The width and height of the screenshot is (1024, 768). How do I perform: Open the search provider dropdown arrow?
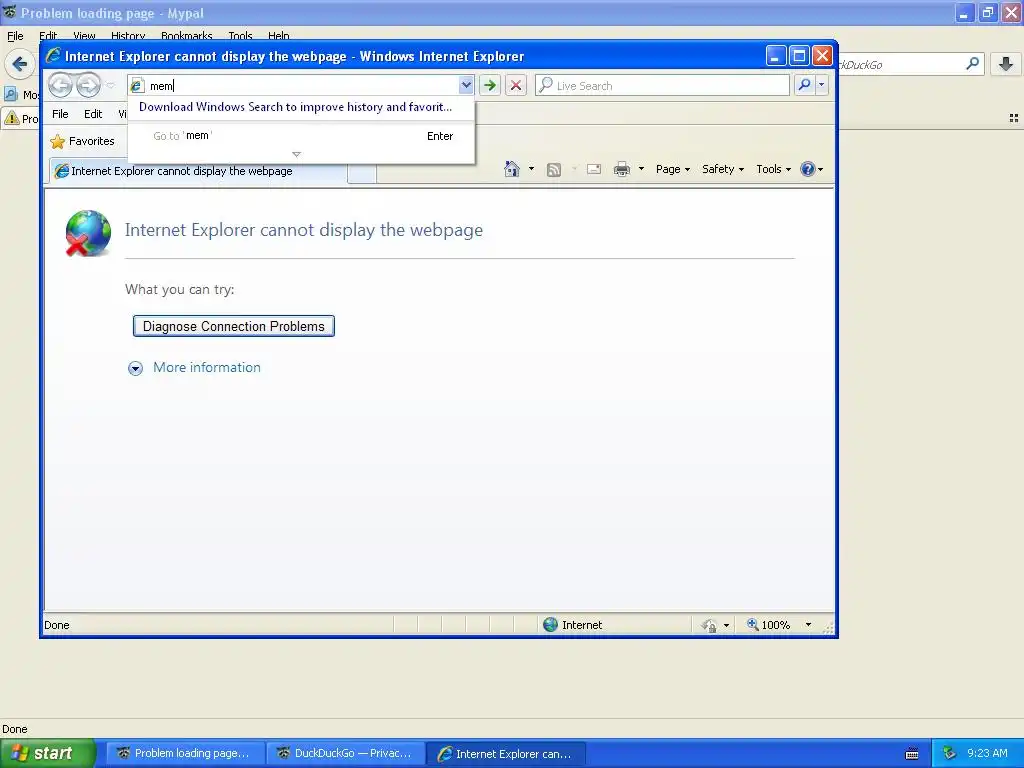coord(822,85)
